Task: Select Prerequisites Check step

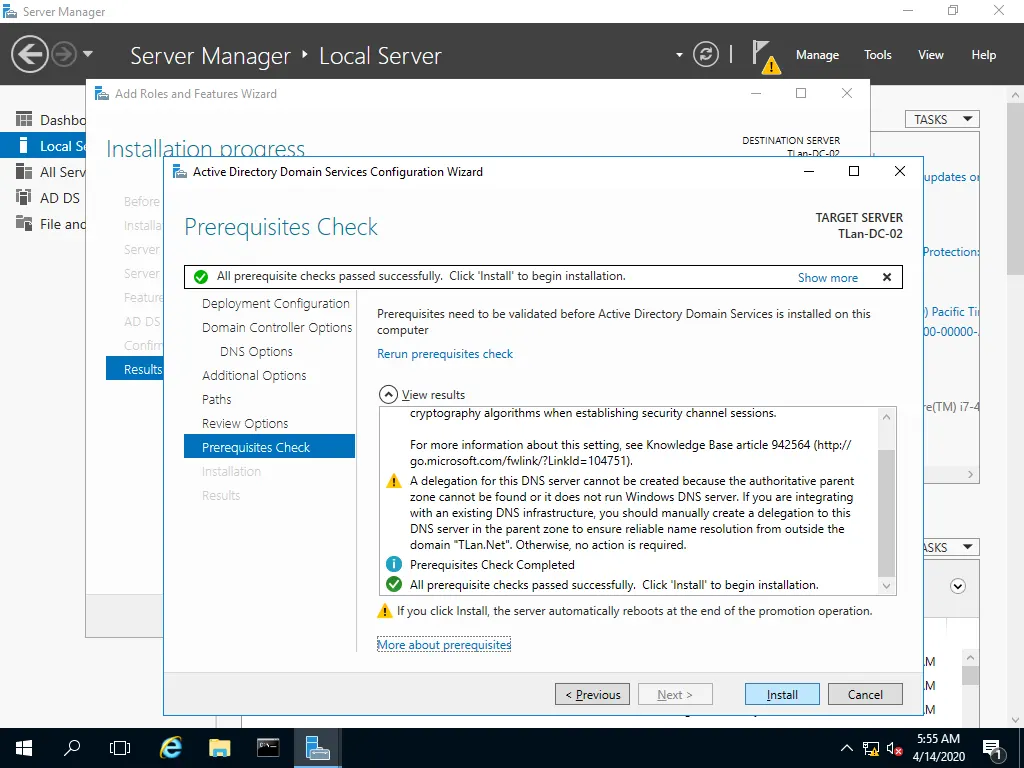Action: click(x=269, y=447)
